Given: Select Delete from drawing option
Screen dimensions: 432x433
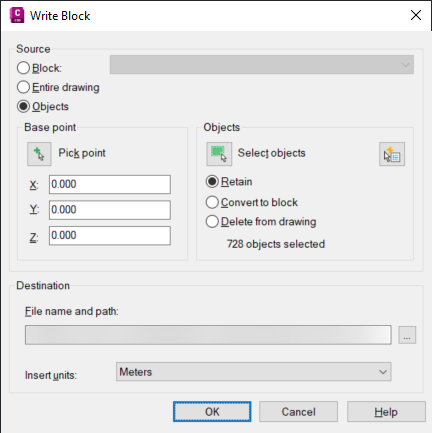Looking at the screenshot, I should [x=212, y=222].
